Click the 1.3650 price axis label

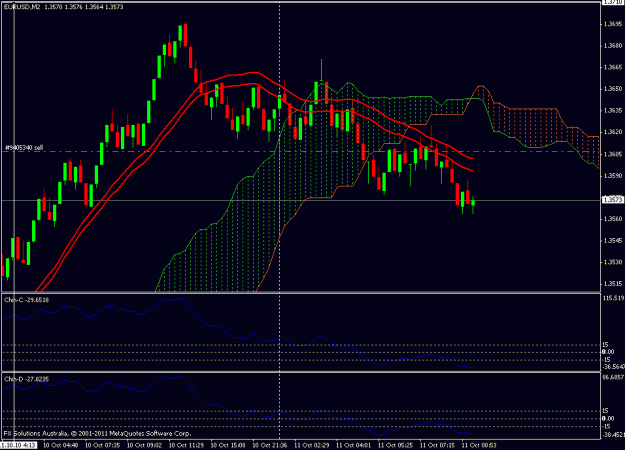click(x=613, y=88)
